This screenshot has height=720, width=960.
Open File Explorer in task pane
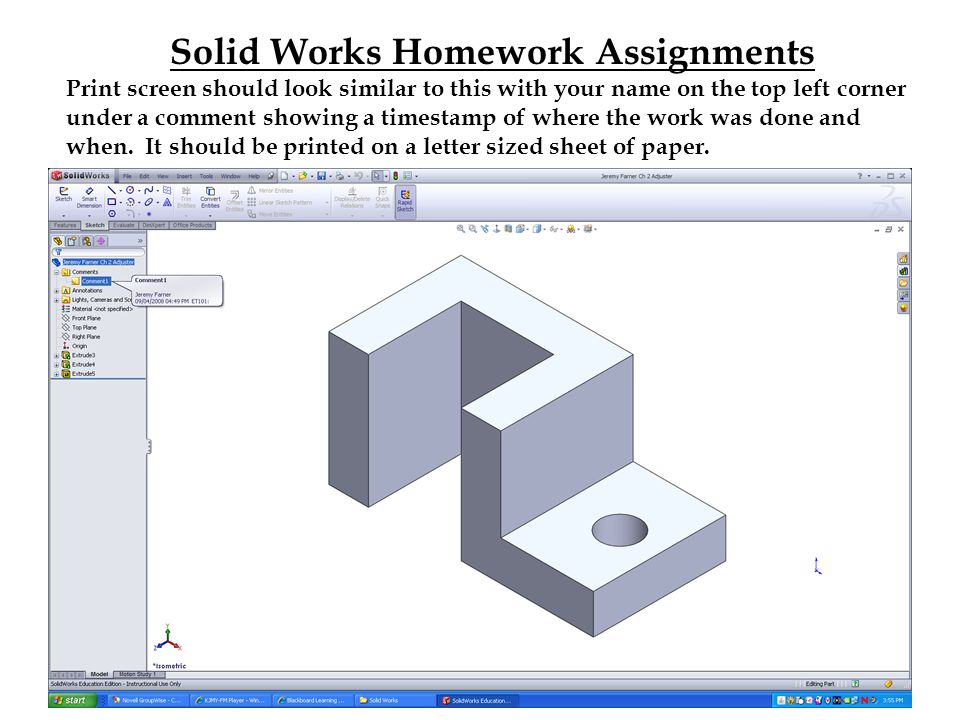pyautogui.click(x=903, y=283)
